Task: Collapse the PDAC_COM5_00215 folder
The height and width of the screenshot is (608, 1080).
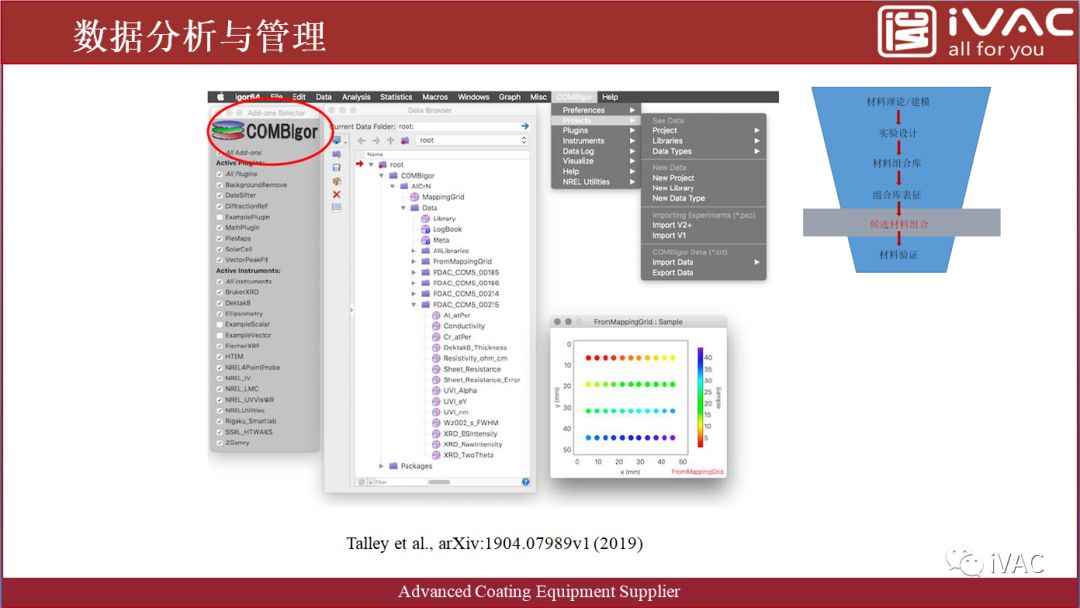Action: click(414, 304)
